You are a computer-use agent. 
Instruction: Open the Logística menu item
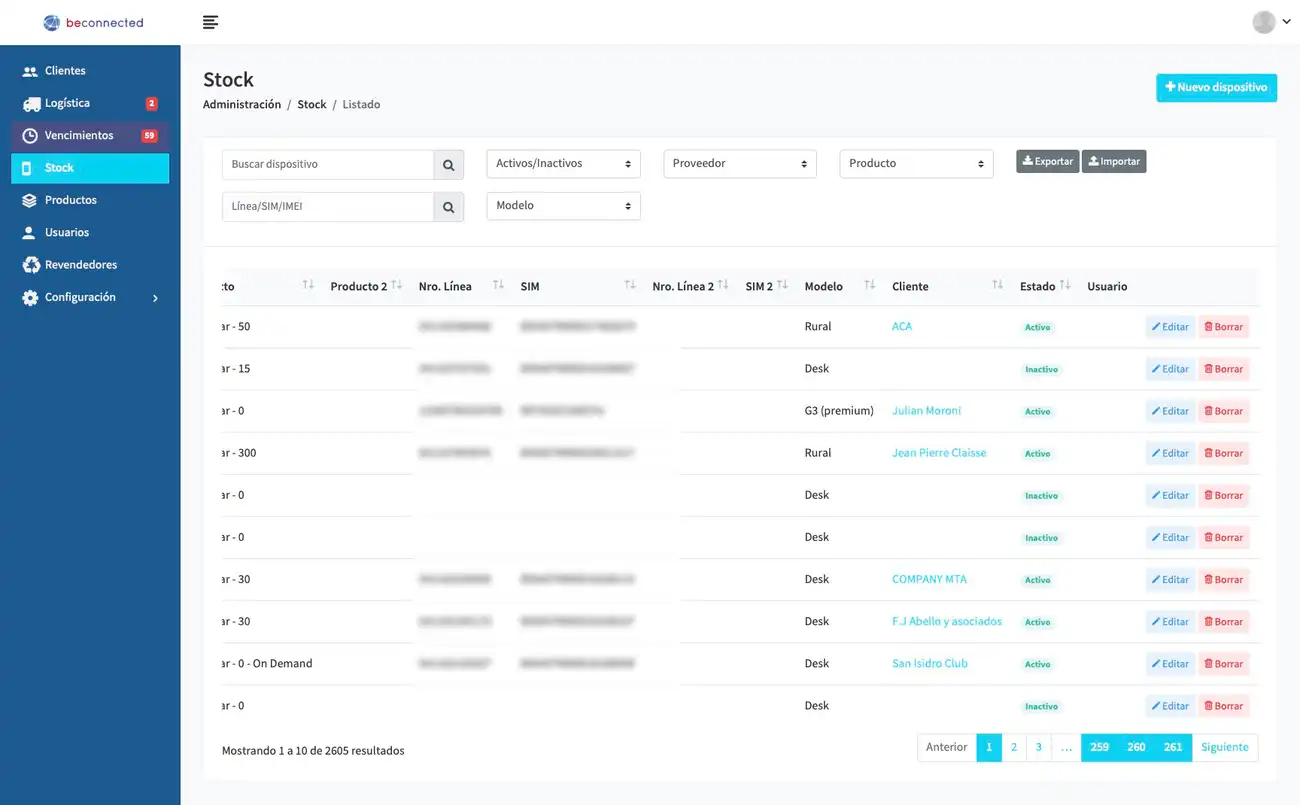90,103
